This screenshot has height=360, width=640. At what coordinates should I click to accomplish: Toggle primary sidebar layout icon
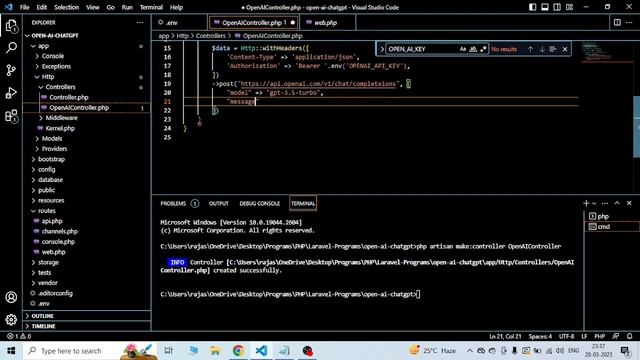pyautogui.click(x=532, y=7)
